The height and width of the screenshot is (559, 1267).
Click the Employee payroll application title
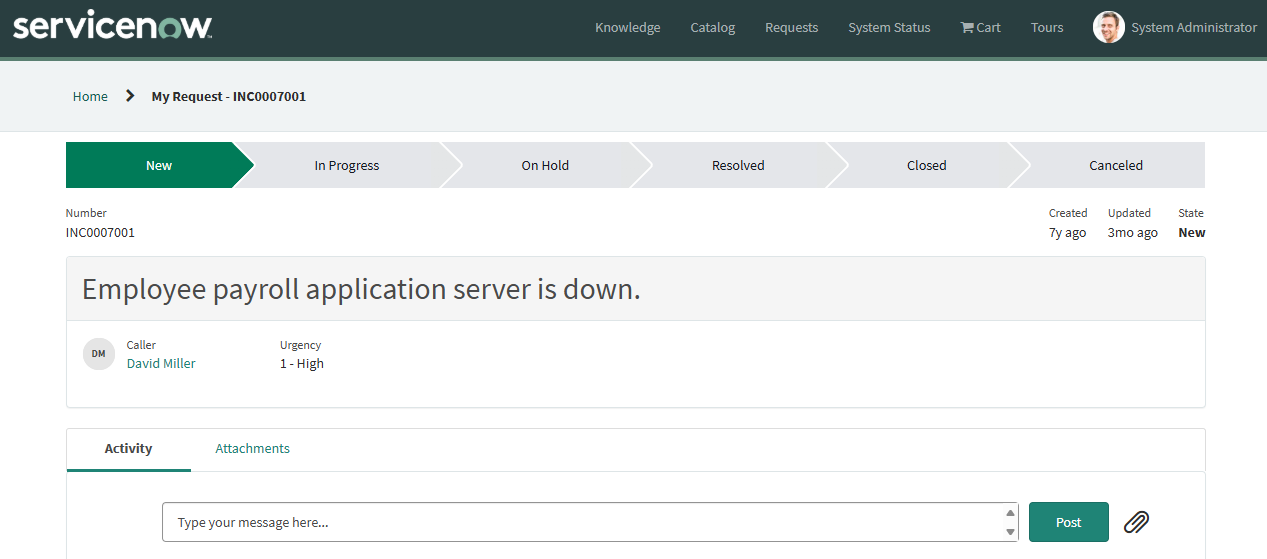[361, 289]
